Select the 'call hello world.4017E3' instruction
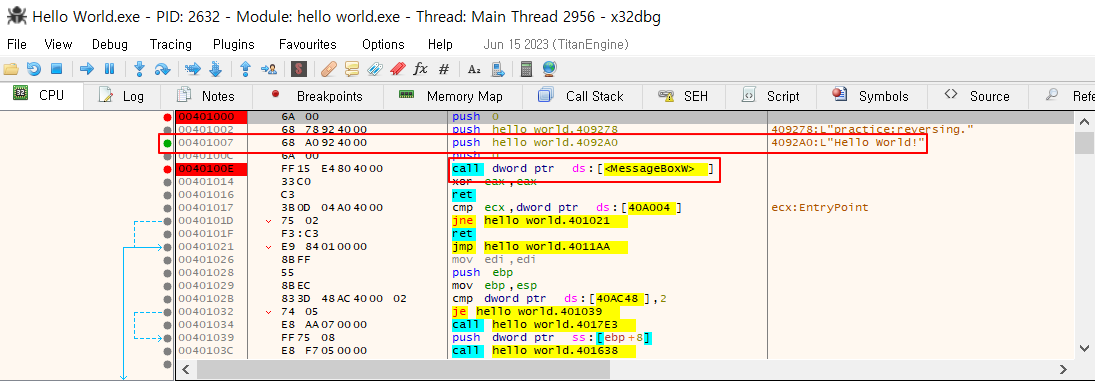Image resolution: width=1095 pixels, height=381 pixels. [x=544, y=324]
